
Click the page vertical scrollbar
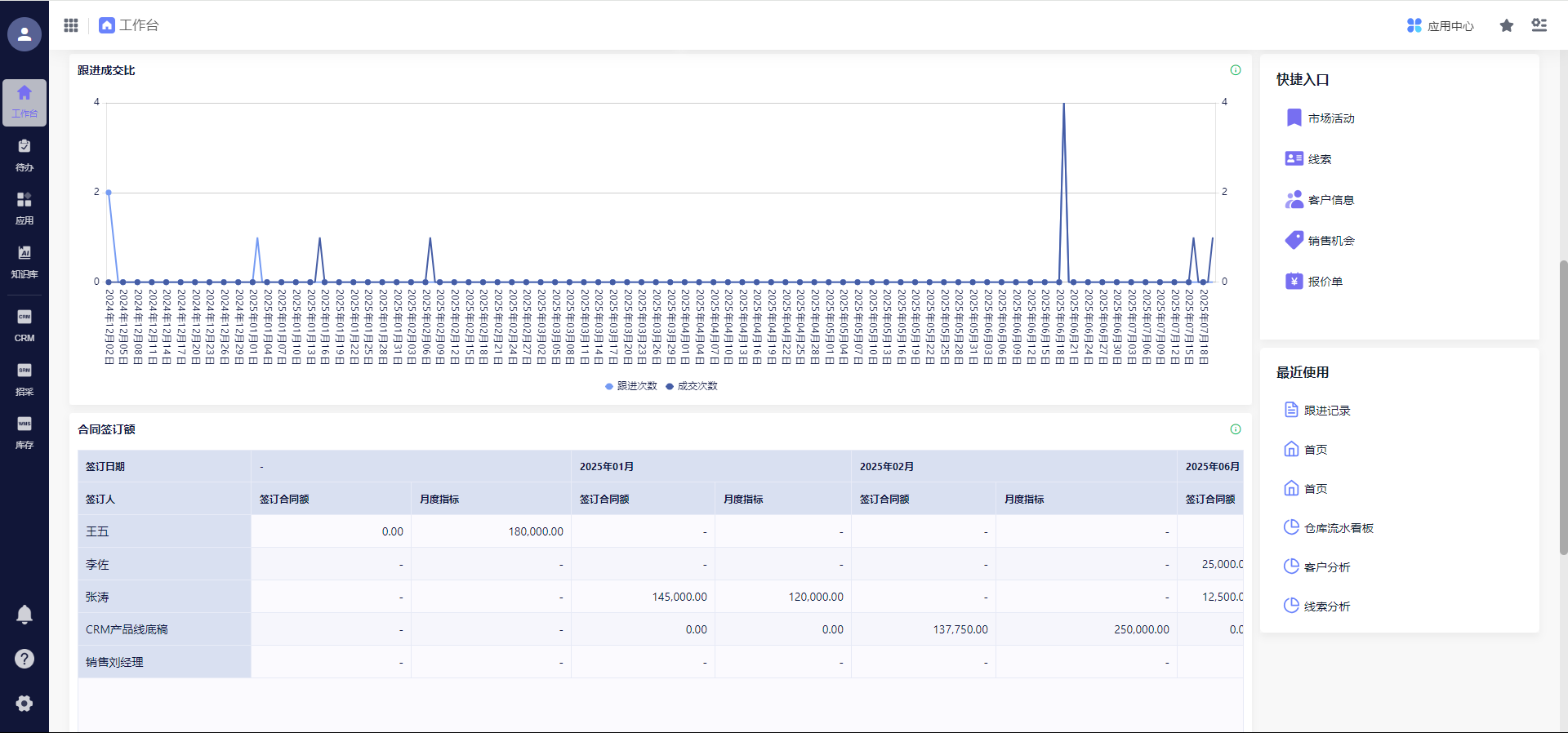[1563, 408]
